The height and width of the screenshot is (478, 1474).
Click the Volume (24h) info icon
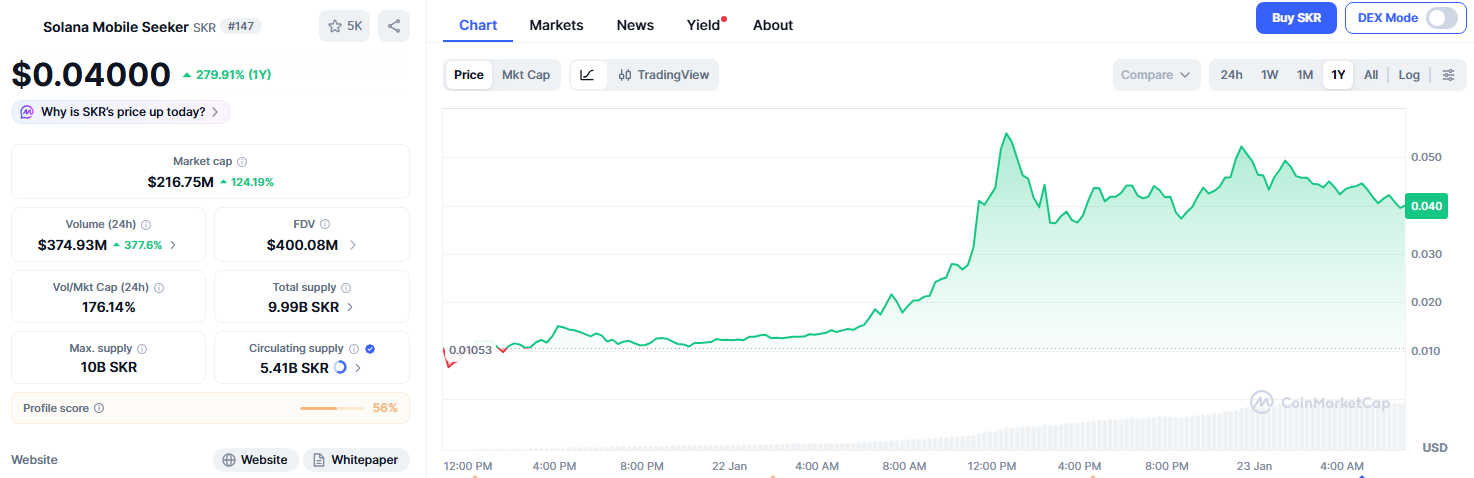(x=146, y=225)
